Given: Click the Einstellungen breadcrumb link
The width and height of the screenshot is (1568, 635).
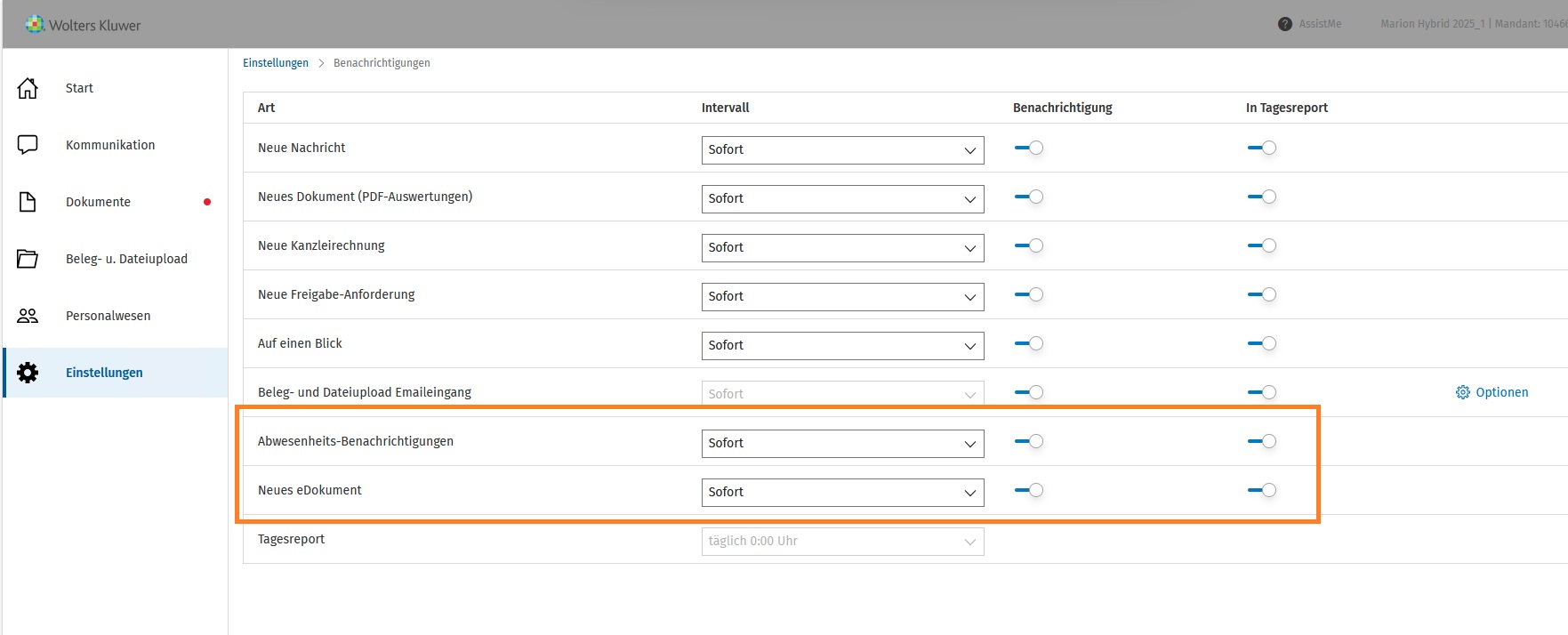Looking at the screenshot, I should (276, 63).
